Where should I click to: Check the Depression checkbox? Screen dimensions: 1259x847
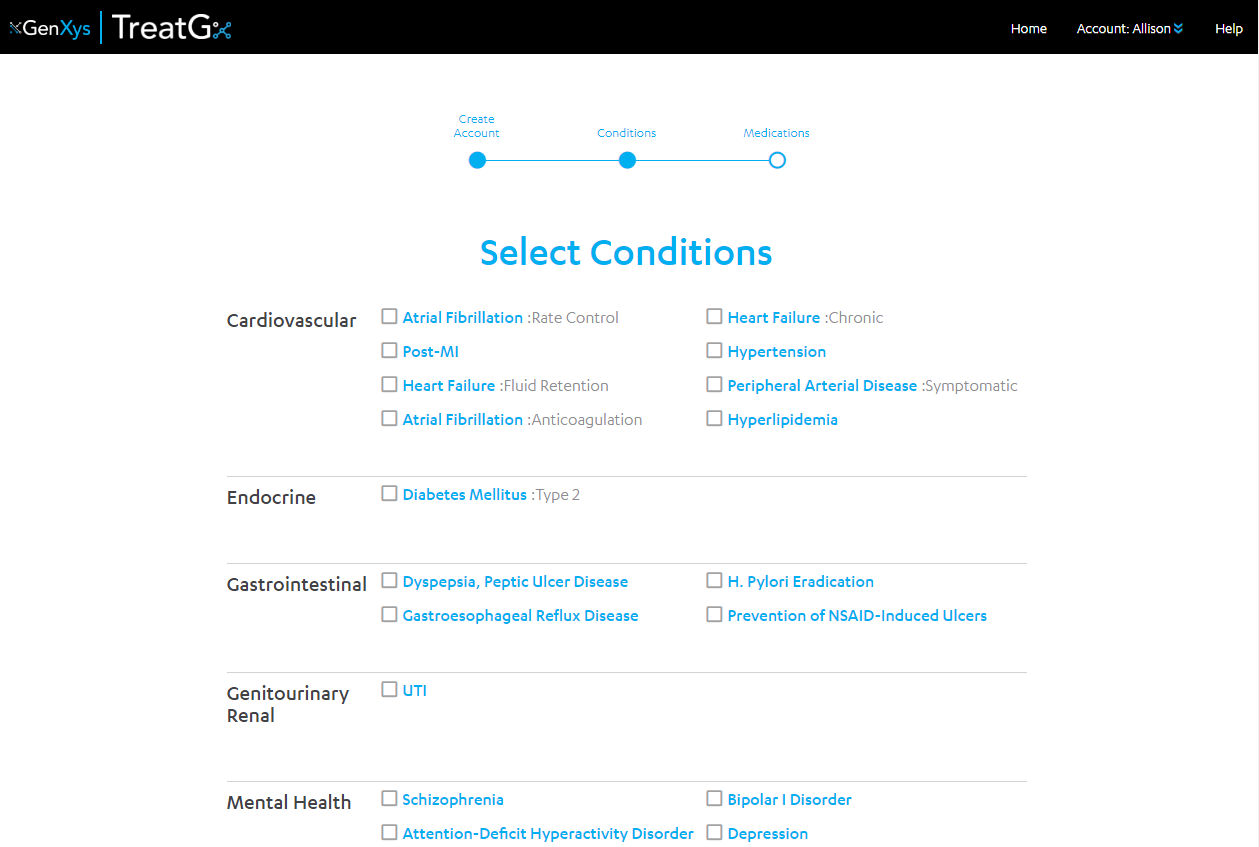(x=714, y=833)
